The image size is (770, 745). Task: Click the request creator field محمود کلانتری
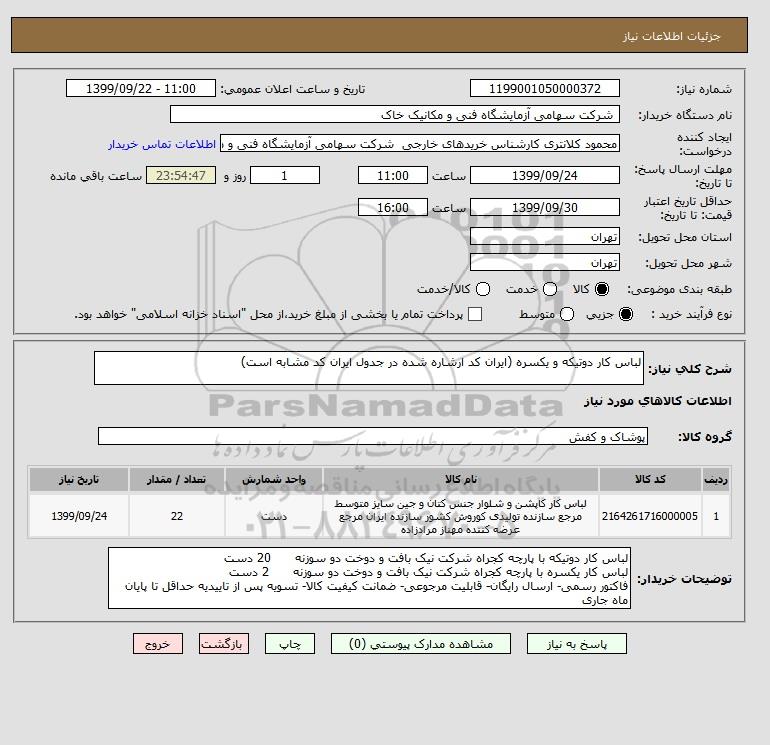pos(420,144)
